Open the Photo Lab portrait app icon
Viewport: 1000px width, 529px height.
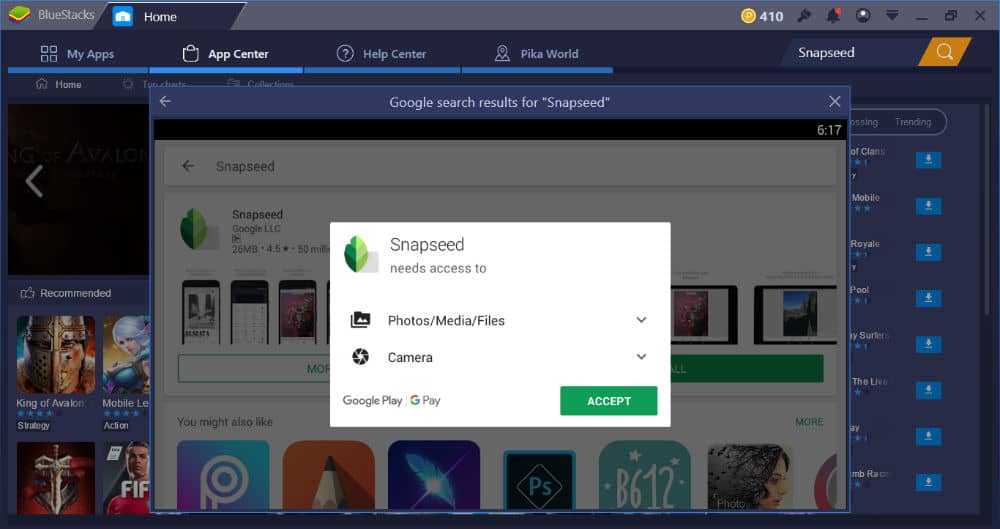[x=750, y=476]
